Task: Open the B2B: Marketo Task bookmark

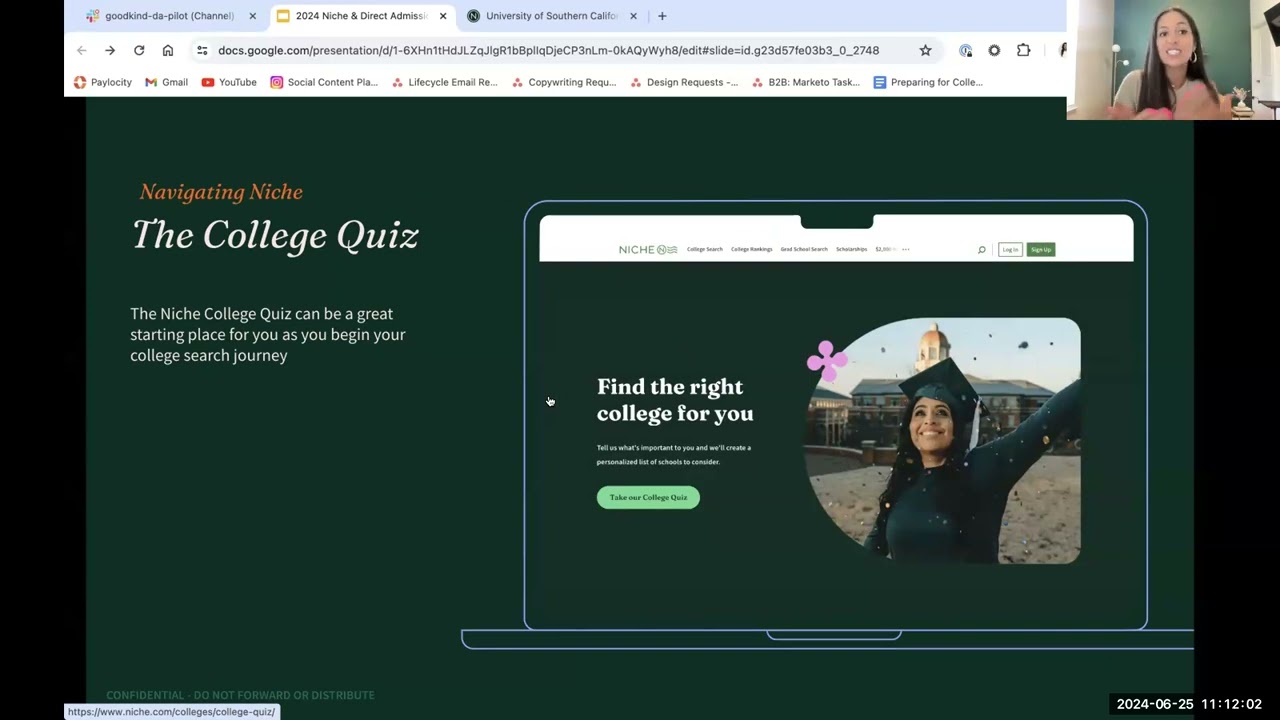Action: click(x=805, y=82)
